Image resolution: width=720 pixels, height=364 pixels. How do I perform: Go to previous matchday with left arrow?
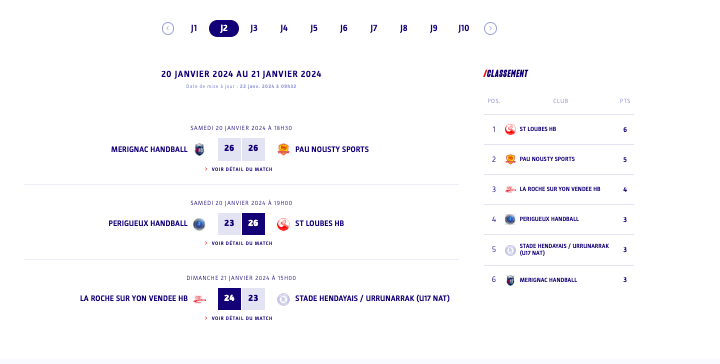168,28
